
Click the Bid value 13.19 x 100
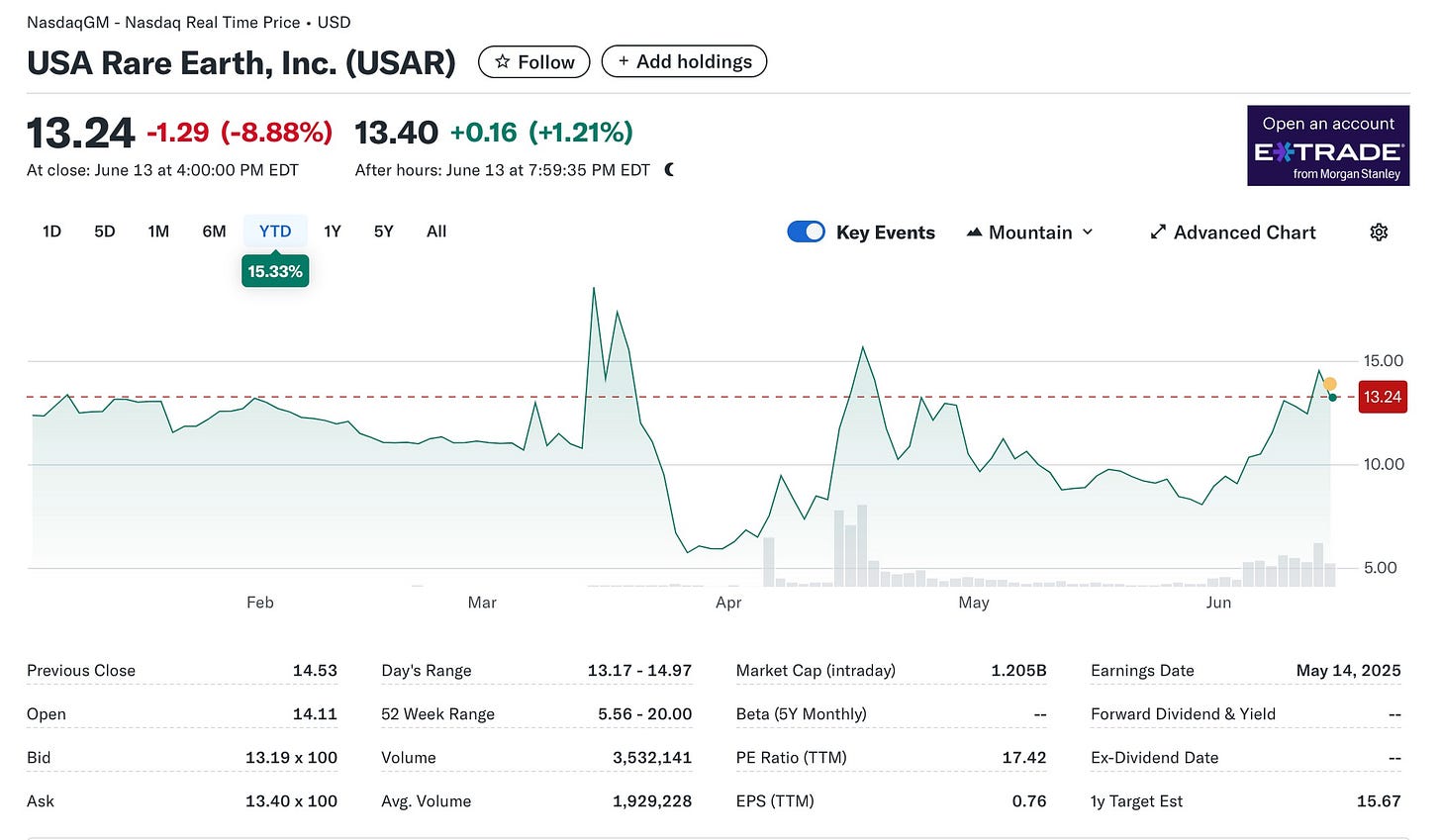pyautogui.click(x=291, y=757)
